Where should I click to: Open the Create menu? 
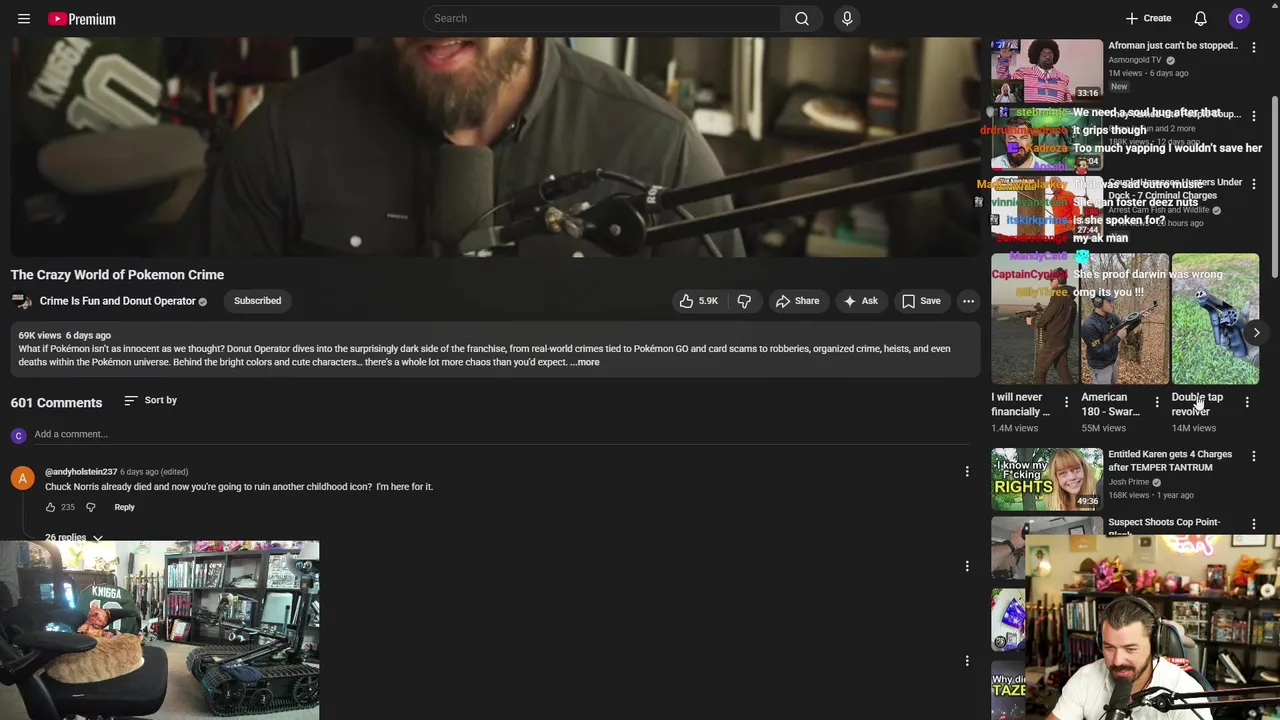point(1148,18)
